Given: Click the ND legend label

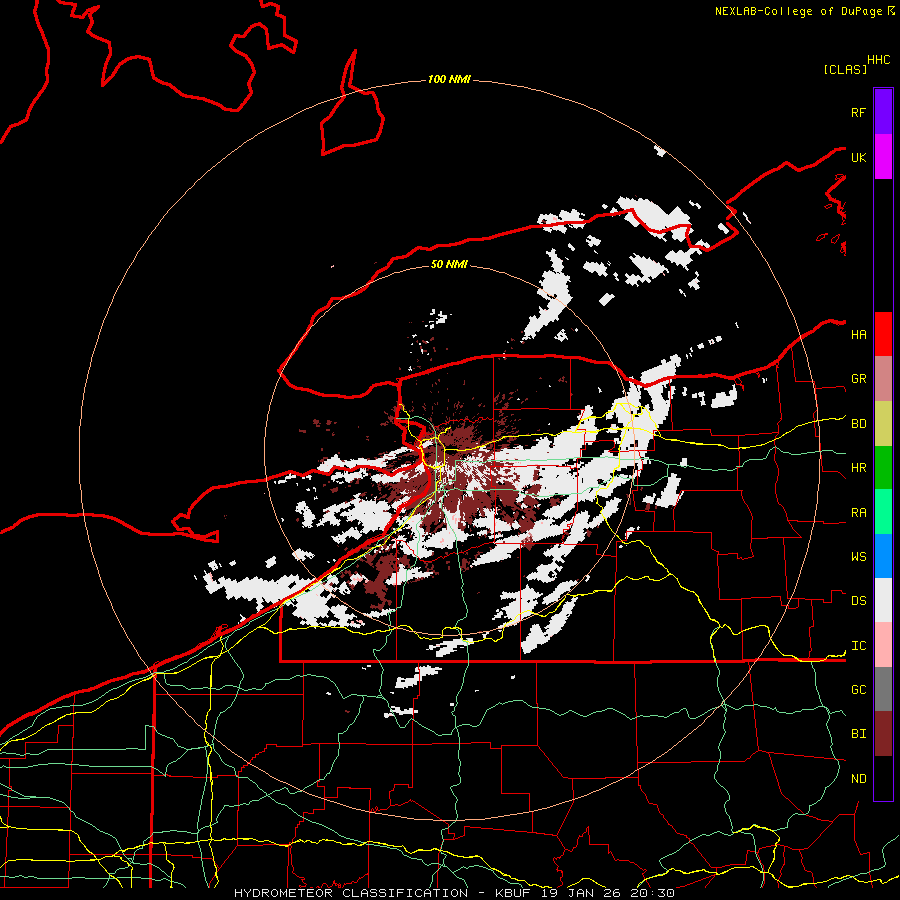Looking at the screenshot, I should click(x=858, y=779).
